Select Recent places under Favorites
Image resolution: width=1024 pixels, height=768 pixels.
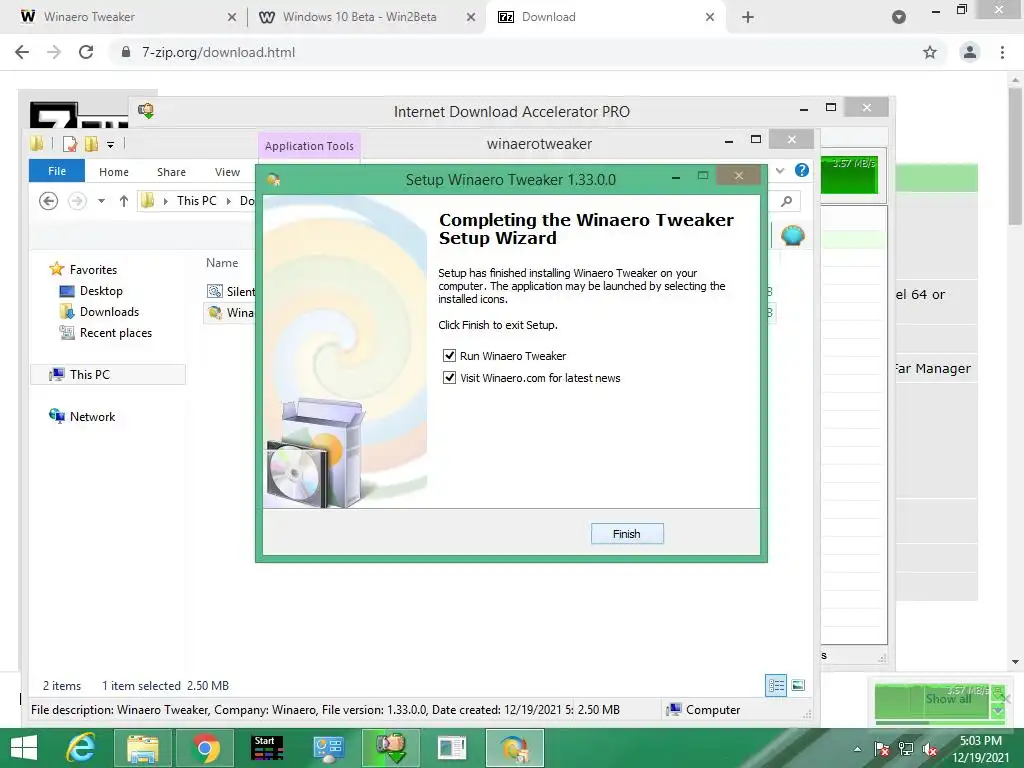(x=116, y=332)
